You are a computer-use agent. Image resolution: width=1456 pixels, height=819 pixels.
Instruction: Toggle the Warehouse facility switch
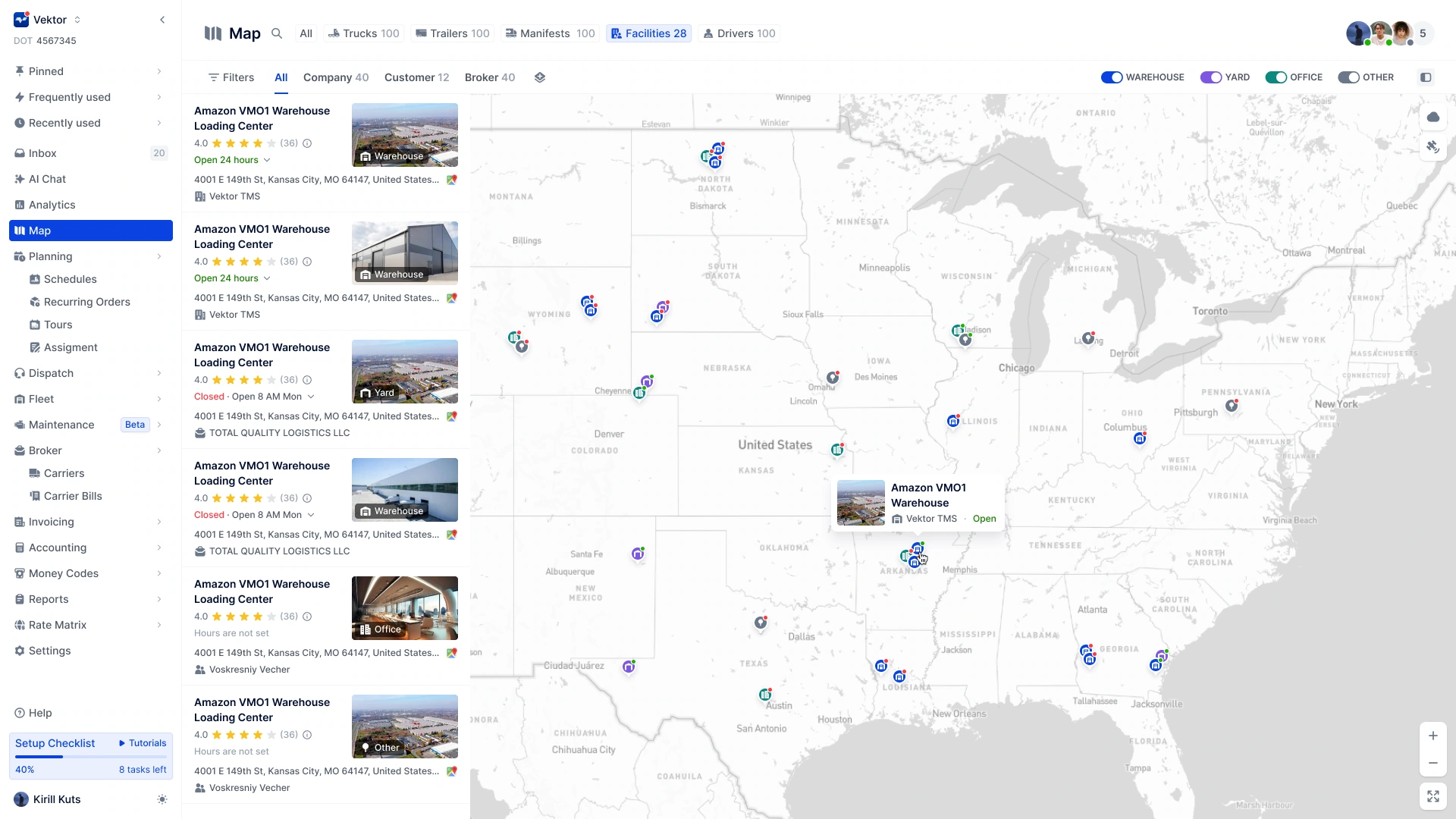tap(1112, 77)
